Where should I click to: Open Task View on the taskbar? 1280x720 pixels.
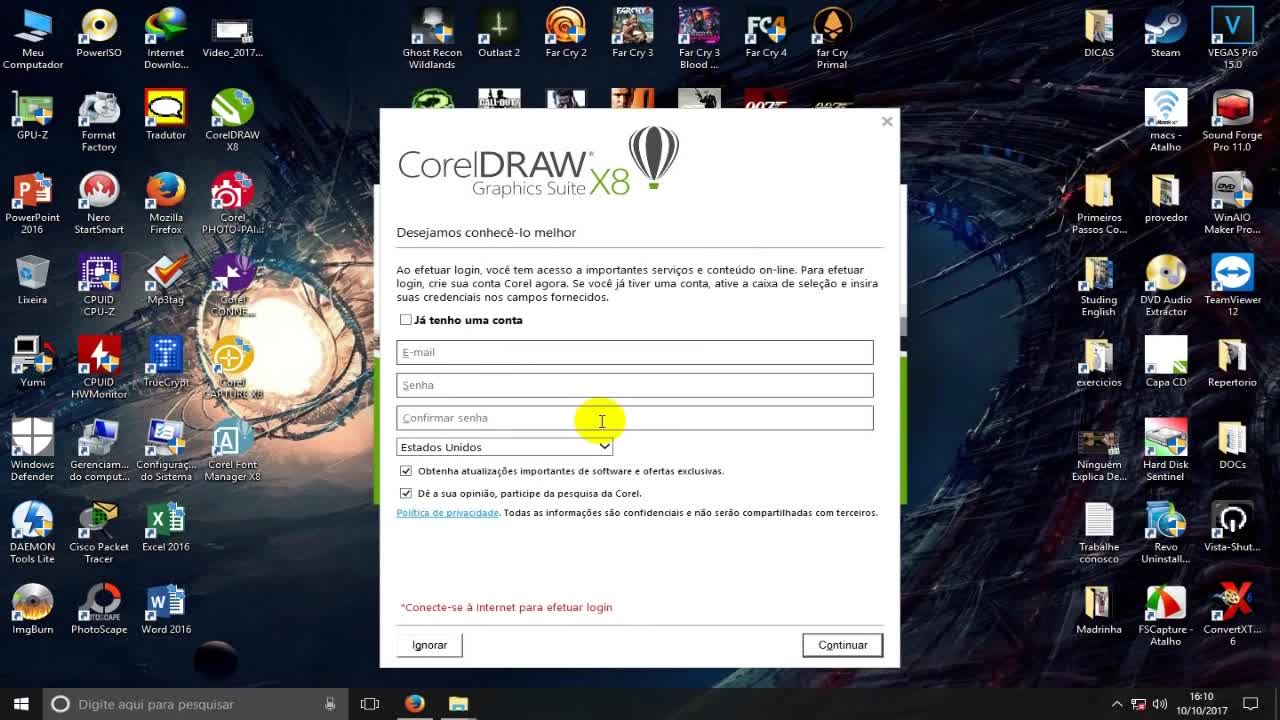click(369, 704)
